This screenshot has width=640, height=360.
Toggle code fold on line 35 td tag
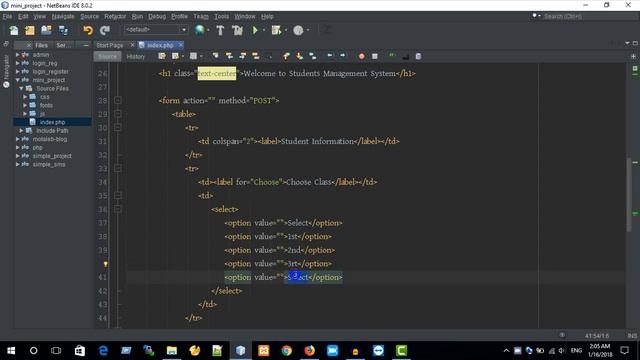coord(118,196)
